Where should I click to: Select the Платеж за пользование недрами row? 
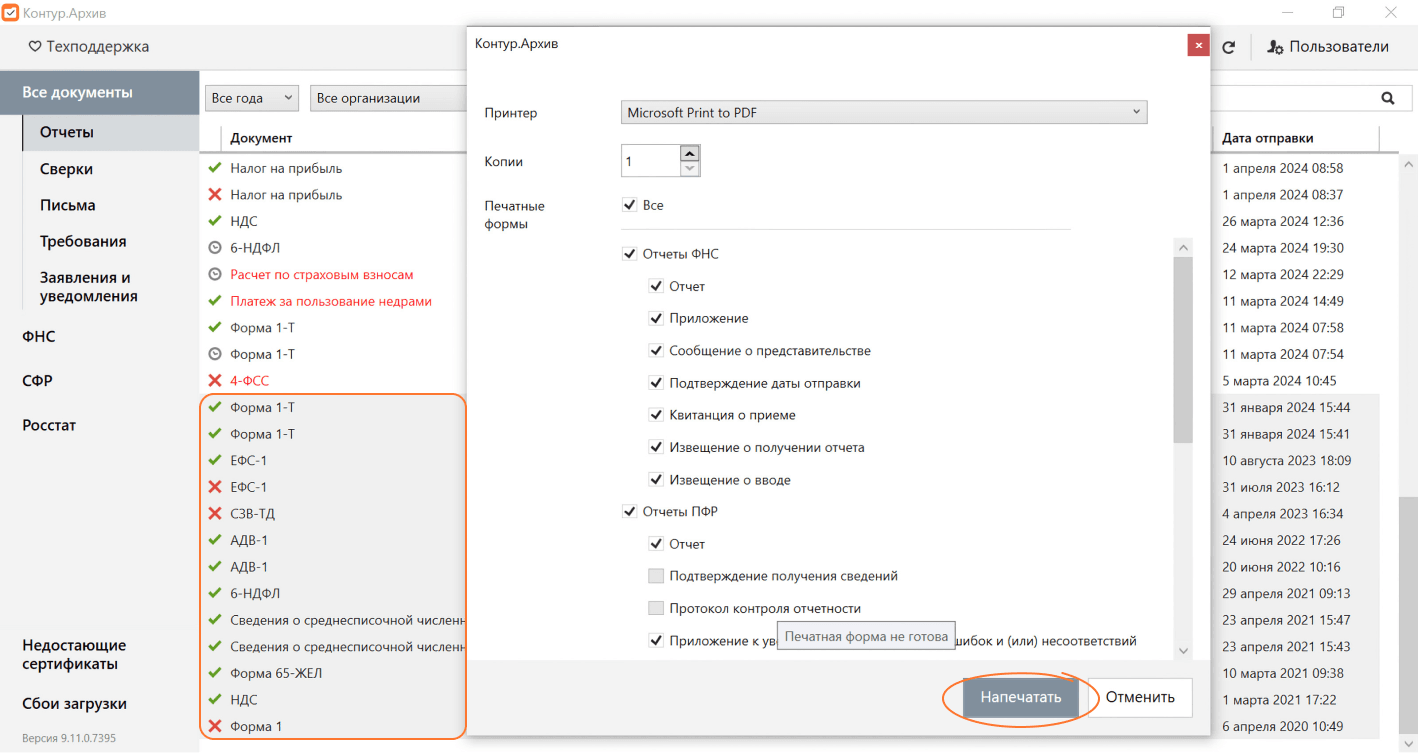click(333, 301)
